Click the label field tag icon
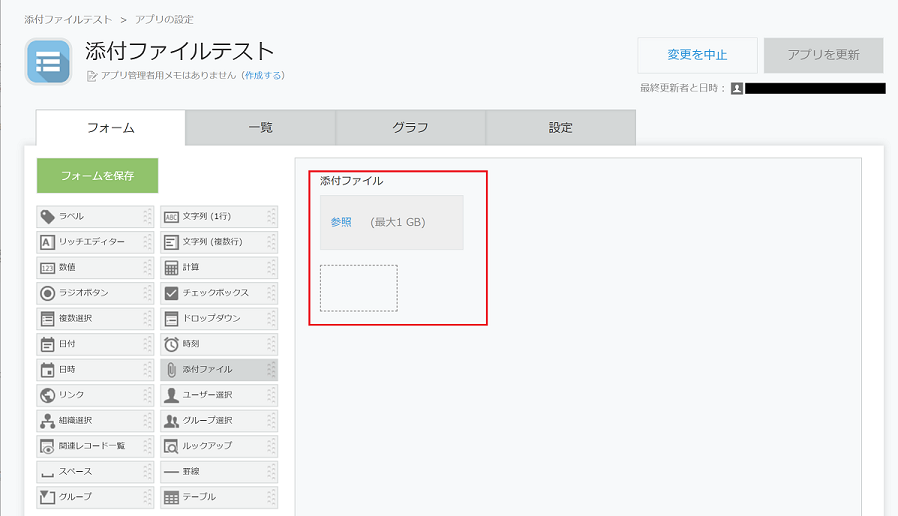Viewport: 898px width, 516px height. [x=47, y=216]
